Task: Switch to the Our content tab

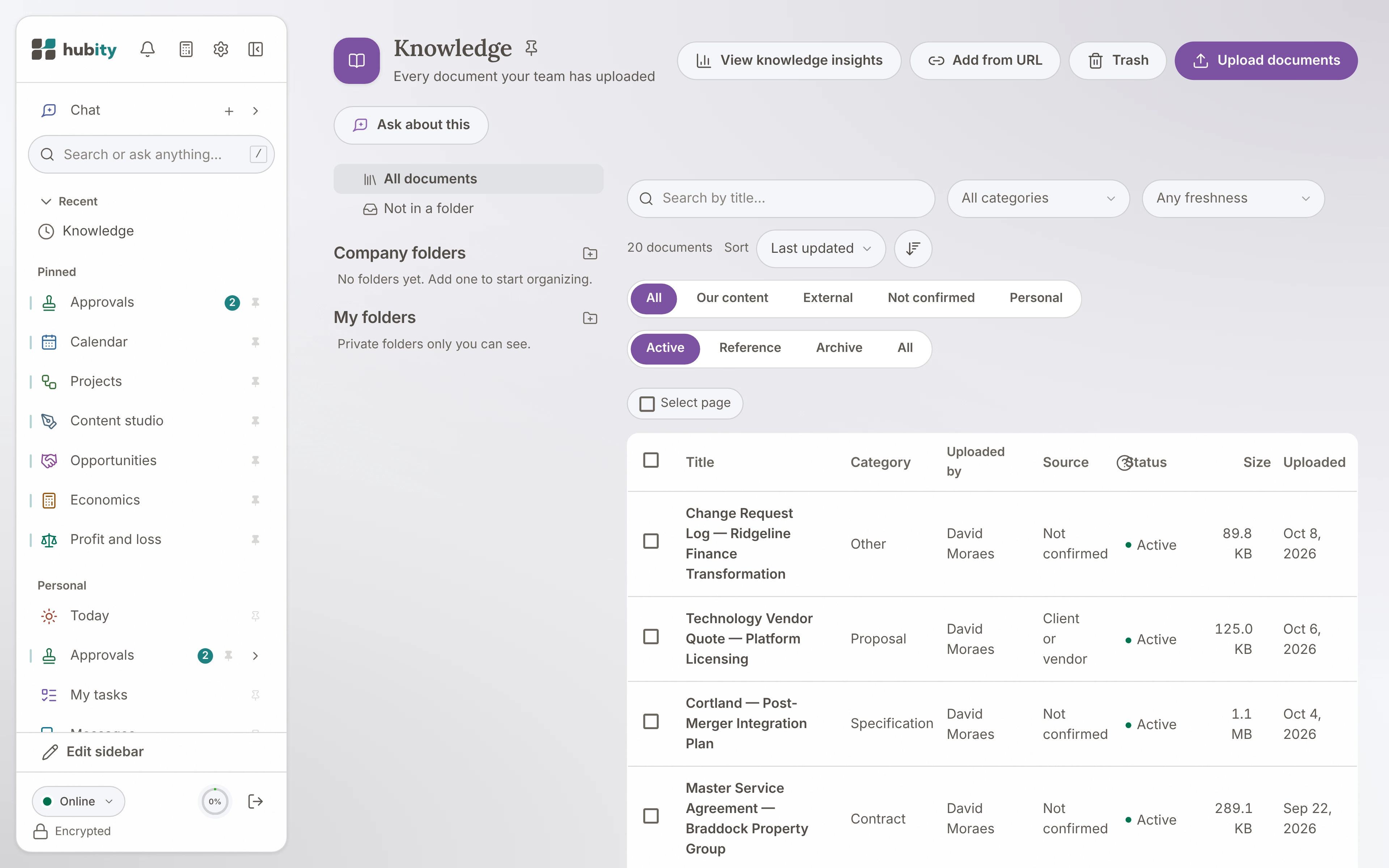Action: click(x=732, y=298)
